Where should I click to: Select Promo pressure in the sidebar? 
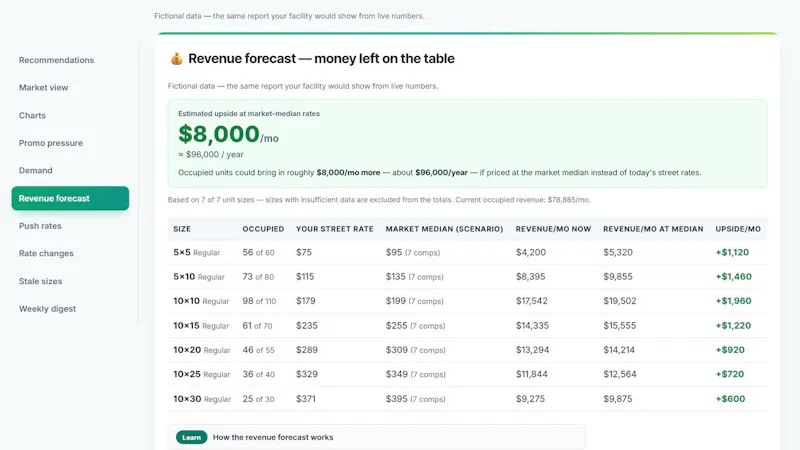[51, 143]
